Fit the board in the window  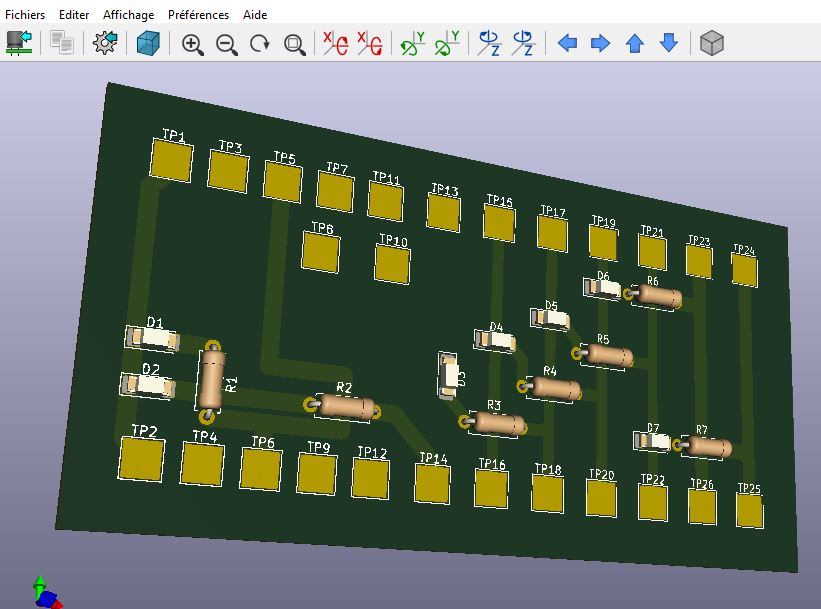tap(294, 44)
